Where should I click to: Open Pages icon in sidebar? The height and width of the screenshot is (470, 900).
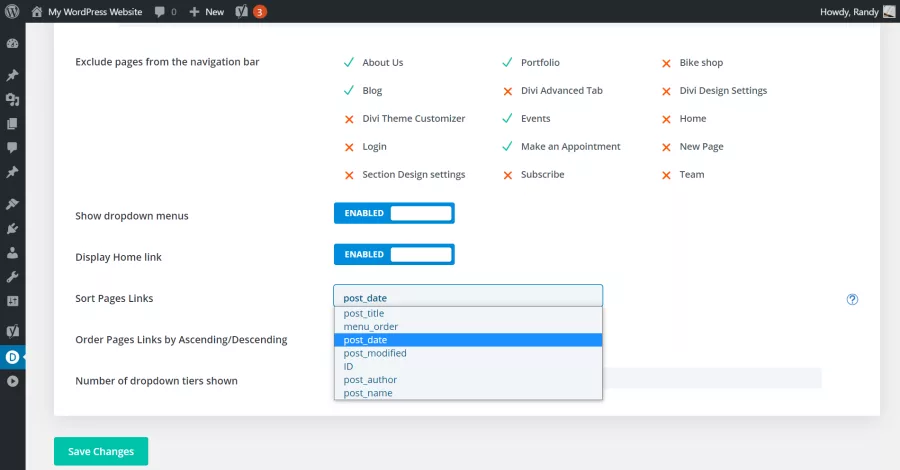pos(12,123)
